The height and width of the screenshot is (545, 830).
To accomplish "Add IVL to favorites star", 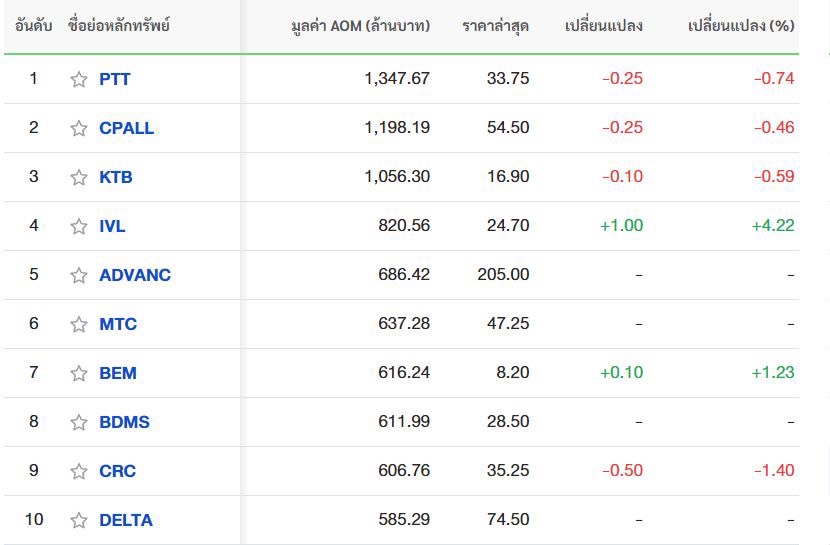I will tap(79, 226).
